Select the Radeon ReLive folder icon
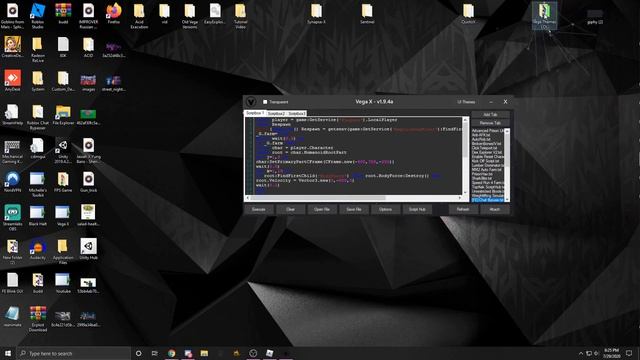Screen dimensions: 640x360 coord(38,49)
